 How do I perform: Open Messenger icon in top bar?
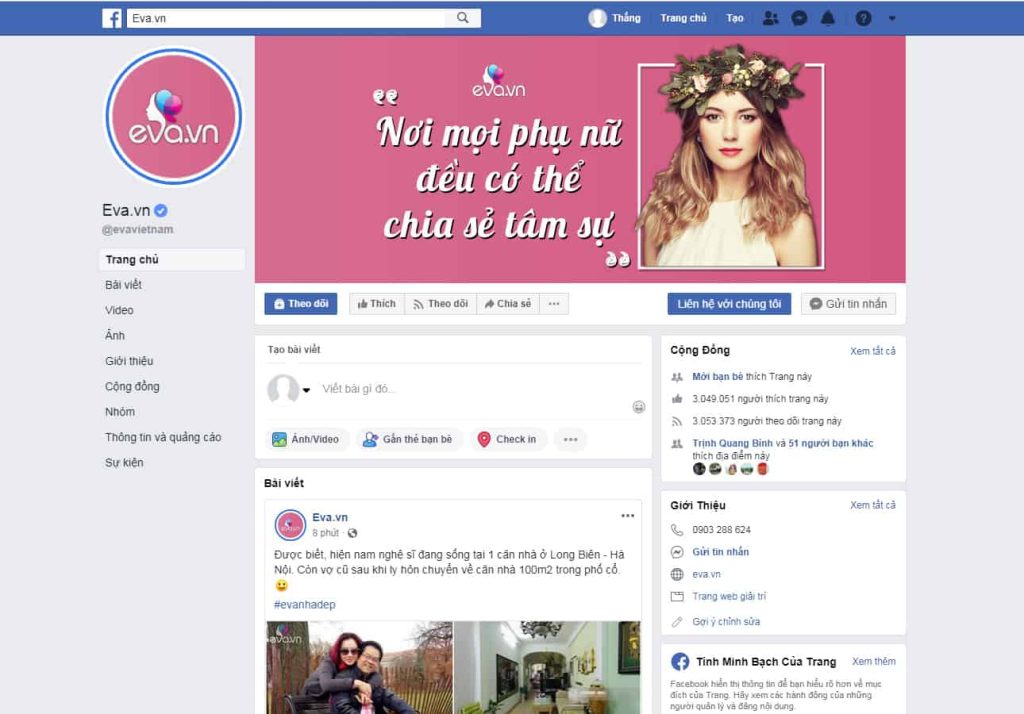tap(799, 18)
